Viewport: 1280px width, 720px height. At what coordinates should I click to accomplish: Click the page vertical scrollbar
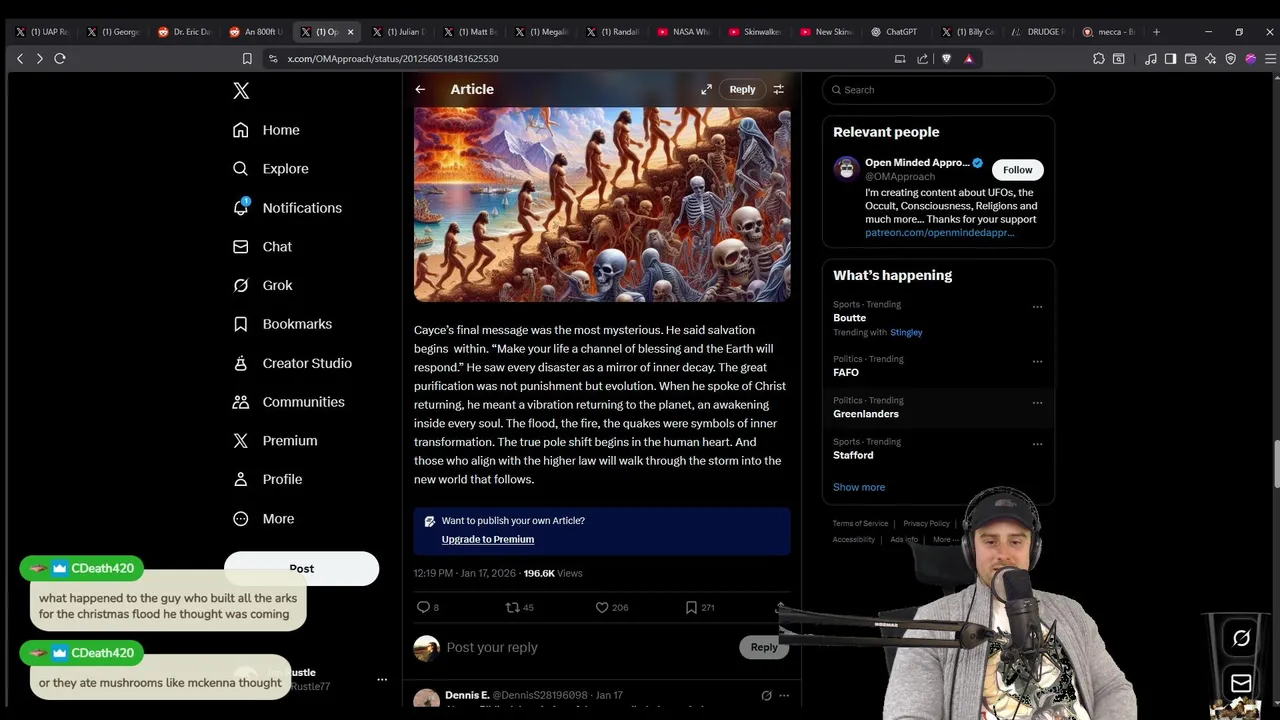(x=1275, y=463)
